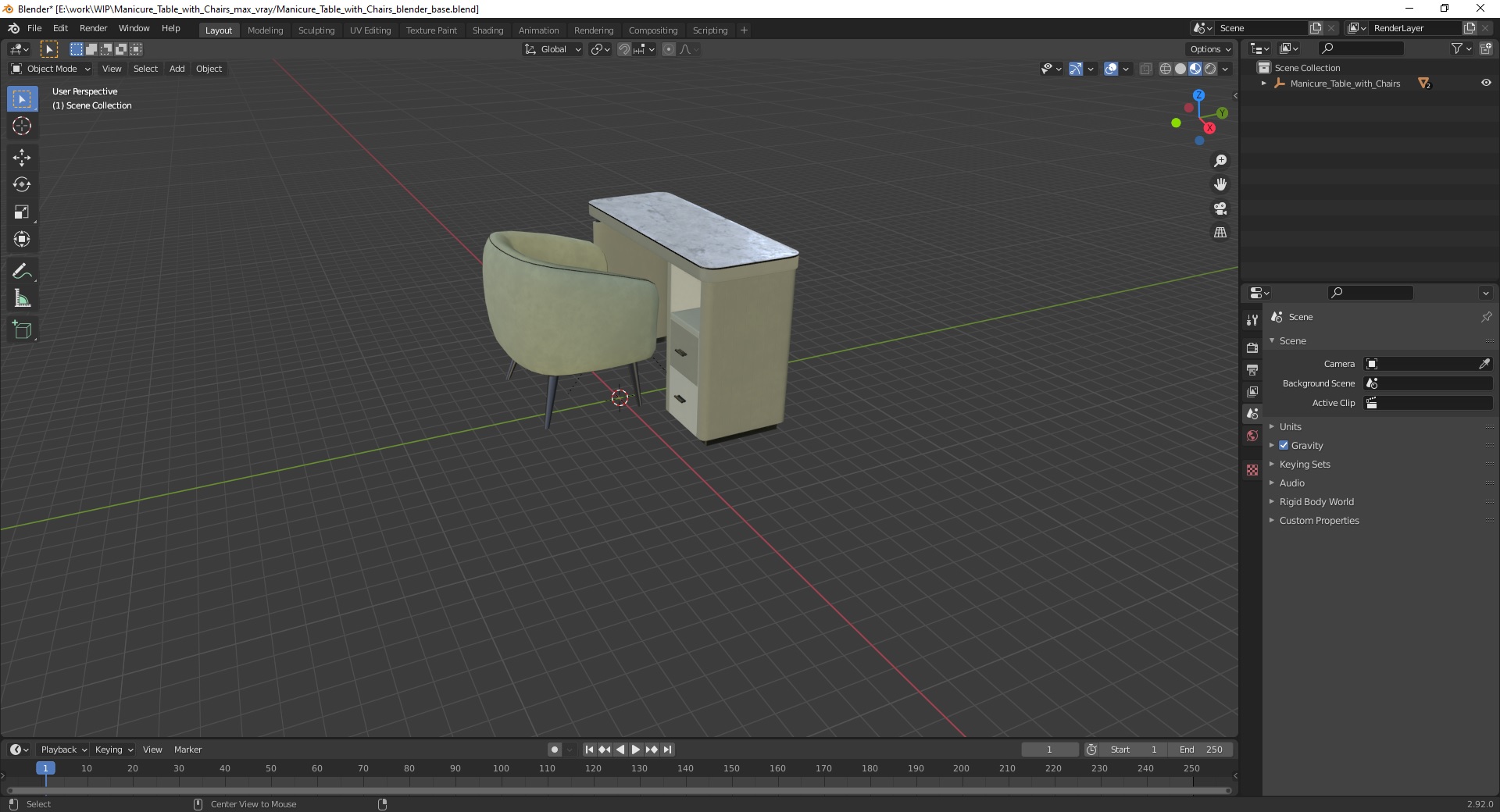Viewport: 1500px width, 812px height.
Task: Select rendered viewport shading
Action: 1210,69
